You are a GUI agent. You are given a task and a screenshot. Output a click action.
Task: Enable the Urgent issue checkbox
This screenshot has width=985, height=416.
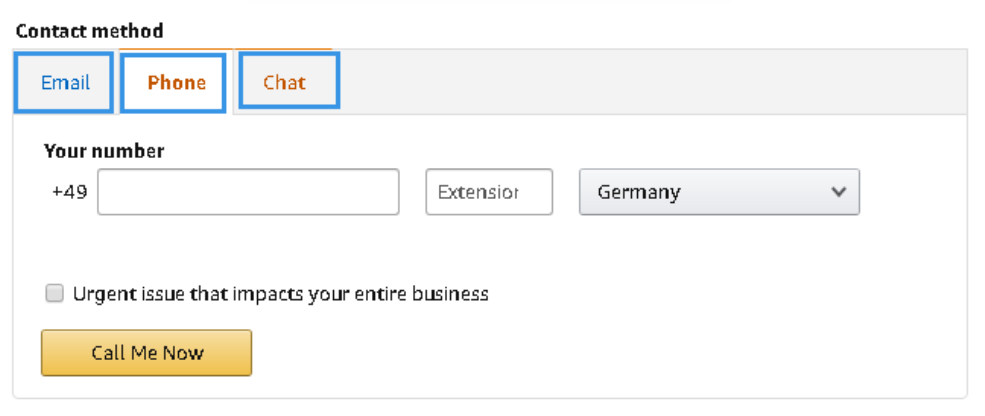pyautogui.click(x=54, y=294)
